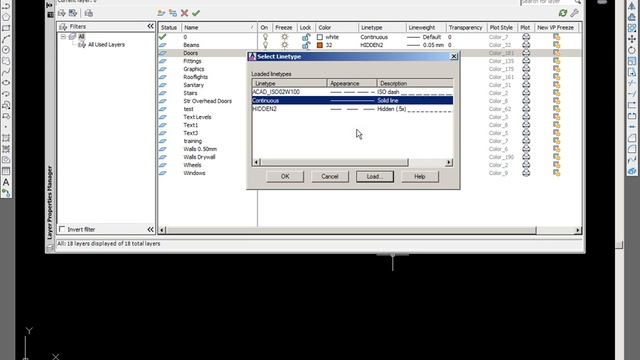Select the Chamfer modify tool
The height and width of the screenshot is (360, 640).
point(632,138)
